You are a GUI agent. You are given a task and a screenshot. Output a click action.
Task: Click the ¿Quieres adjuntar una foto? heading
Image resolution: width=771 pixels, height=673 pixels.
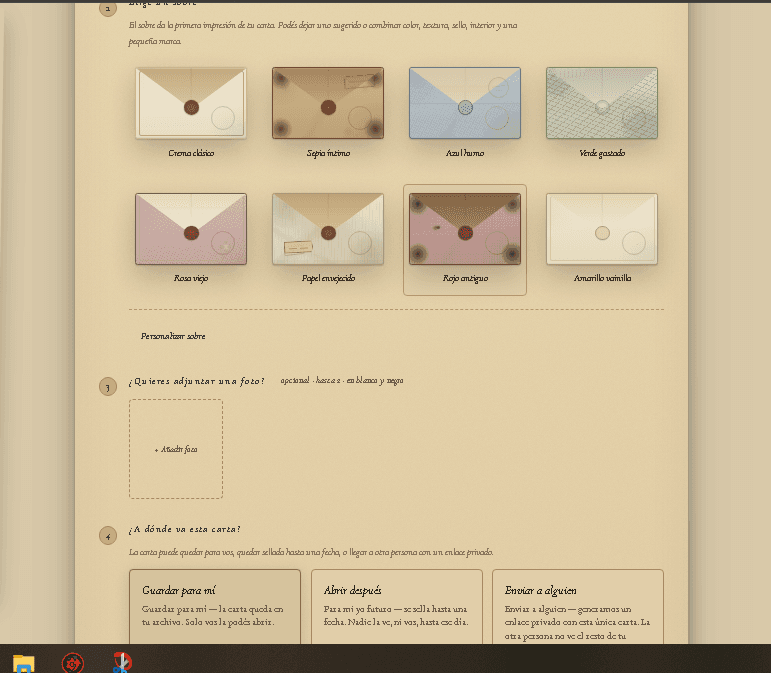tap(197, 381)
